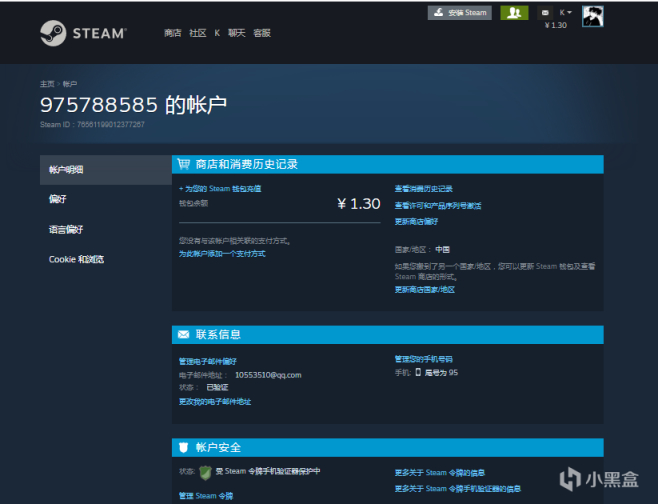The image size is (658, 504).
Task: Click the 975788585 的帐户 page title
Action: click(133, 104)
